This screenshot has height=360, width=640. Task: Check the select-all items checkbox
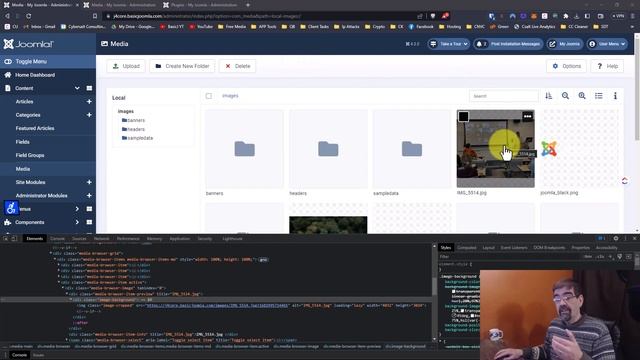click(x=209, y=96)
